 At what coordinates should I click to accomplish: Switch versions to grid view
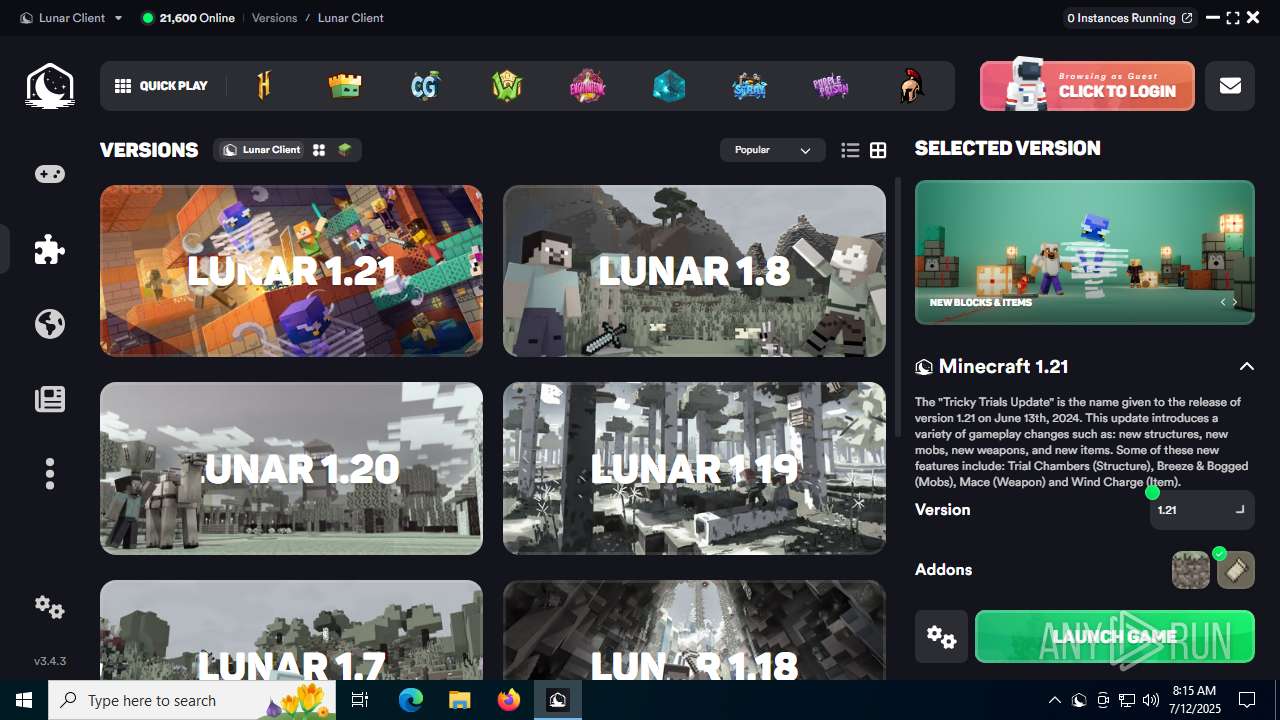coord(878,150)
